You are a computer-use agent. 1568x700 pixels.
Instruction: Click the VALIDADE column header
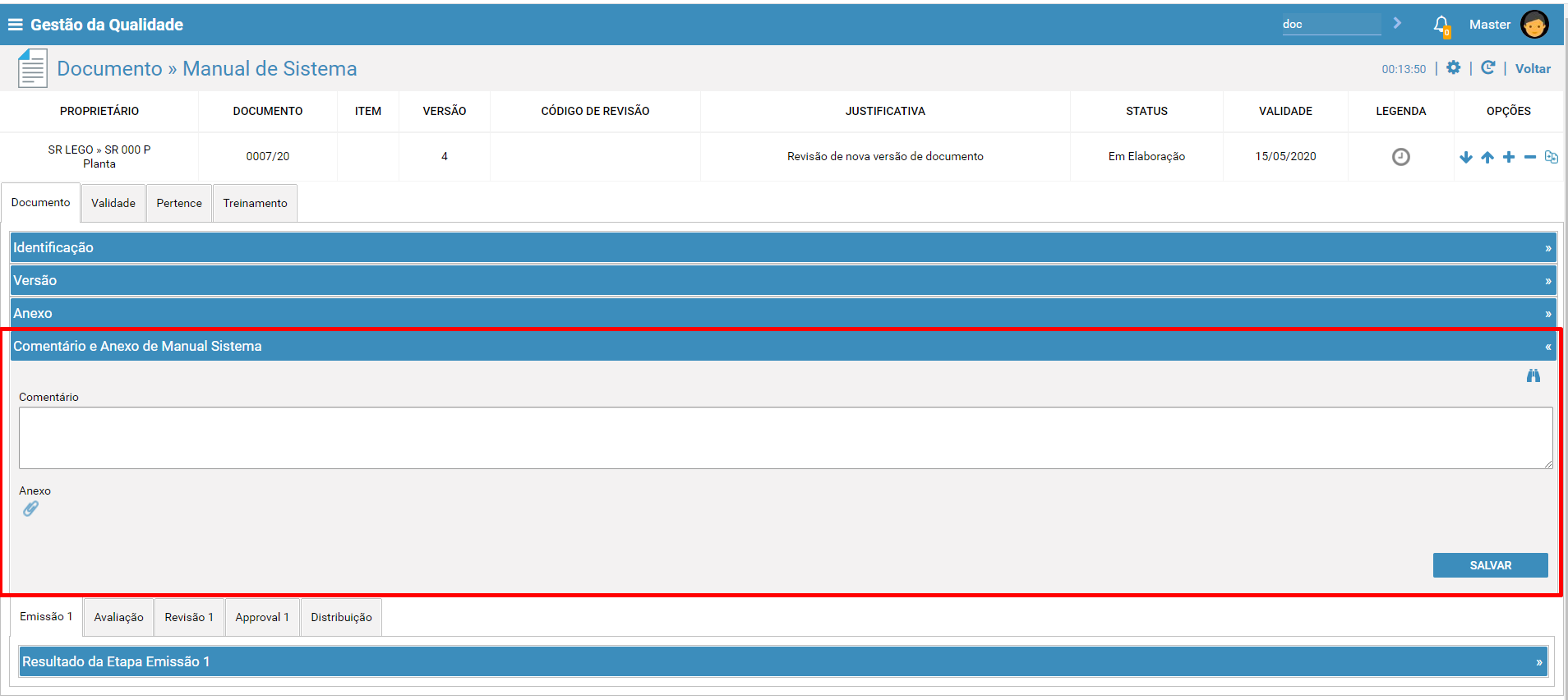tap(1285, 111)
